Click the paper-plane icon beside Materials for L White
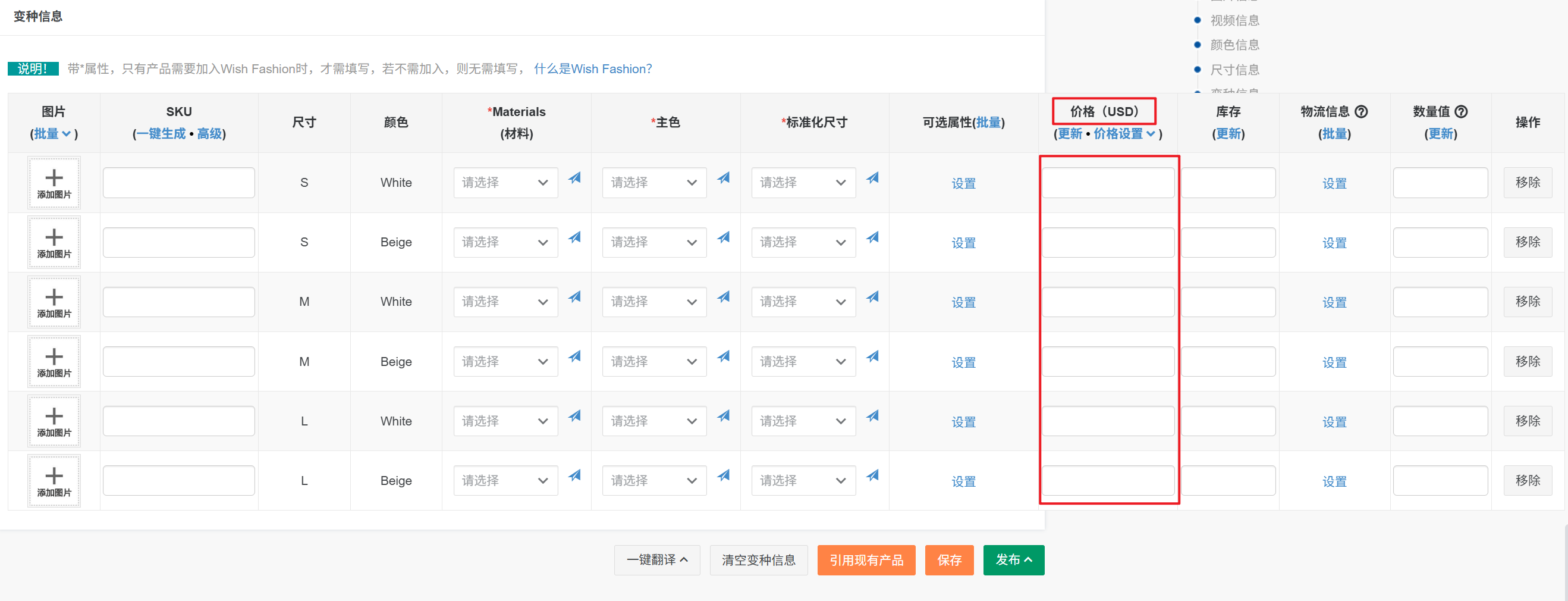Screen dimensions: 1568x601 point(574,416)
